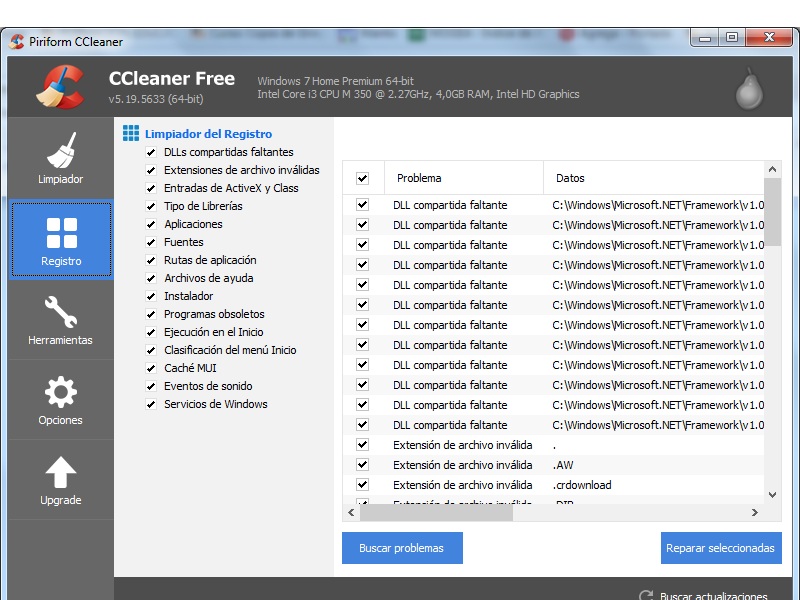Screen dimensions: 800x600
Task: Click the CCleaner logo in header
Action: [60, 87]
